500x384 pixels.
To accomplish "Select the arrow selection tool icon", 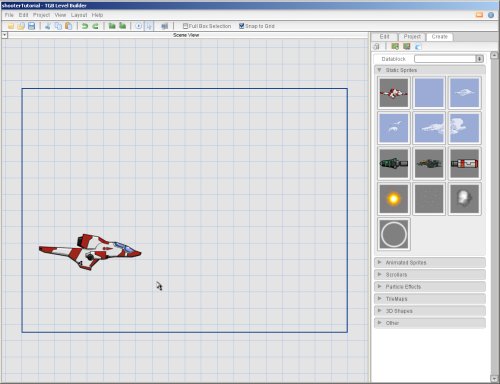I will pyautogui.click(x=149, y=26).
